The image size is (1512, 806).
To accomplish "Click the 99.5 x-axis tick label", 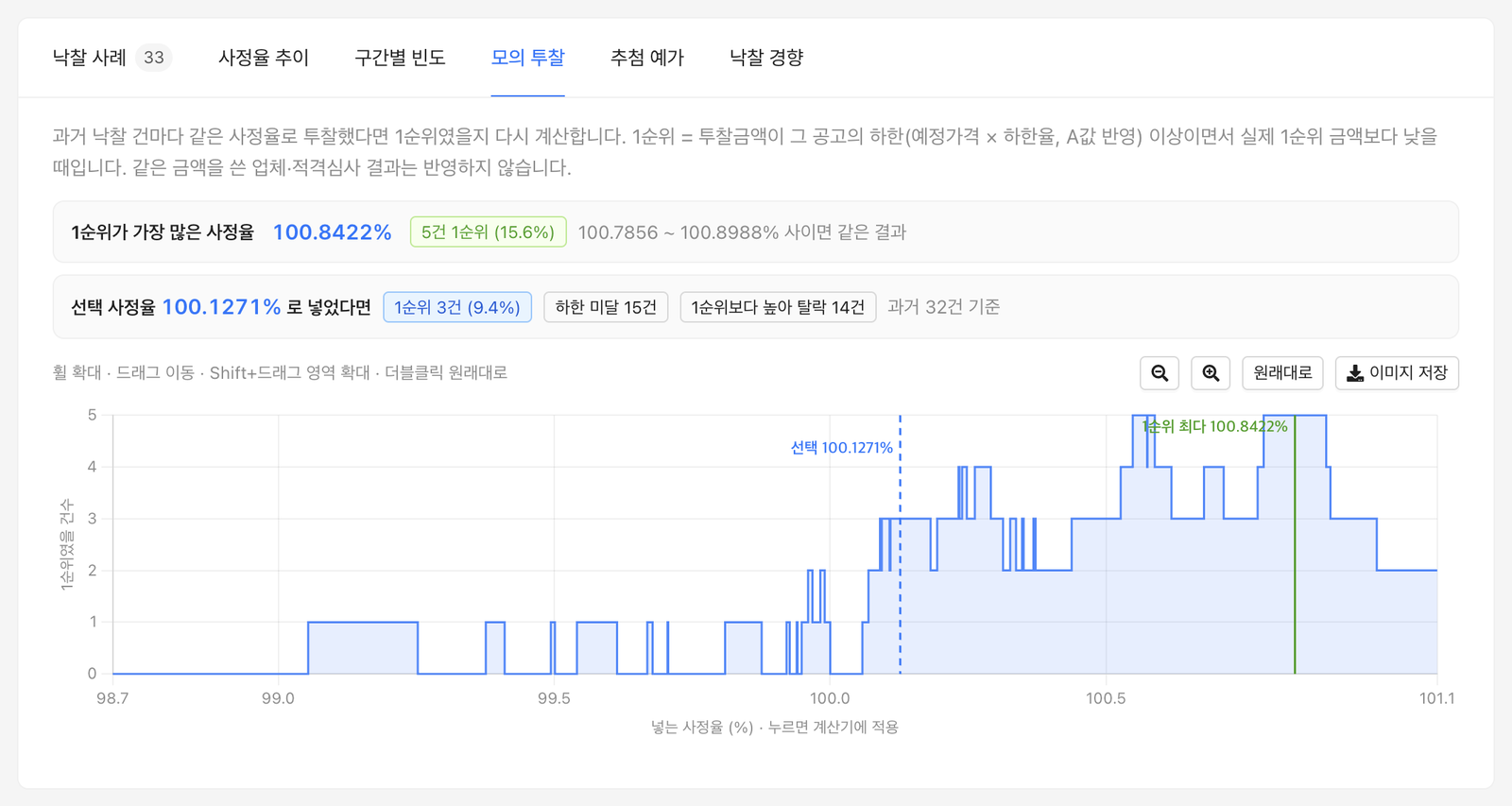I will [554, 698].
